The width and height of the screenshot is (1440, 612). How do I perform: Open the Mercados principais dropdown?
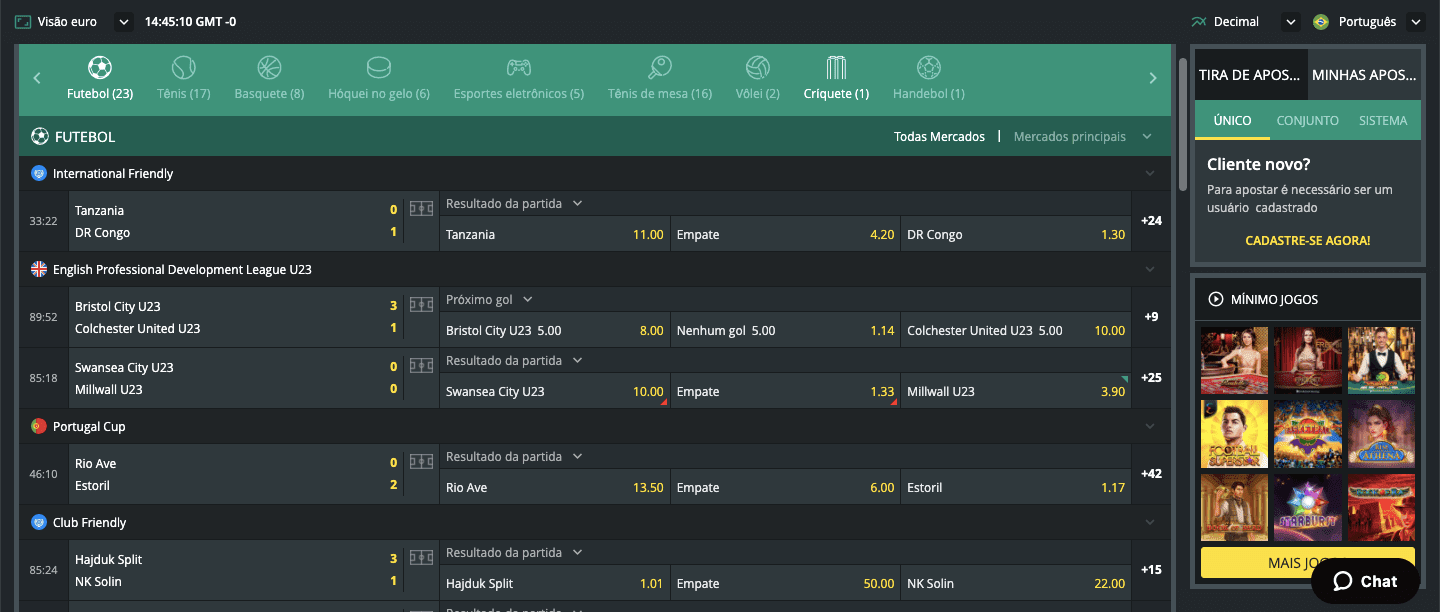coord(1083,137)
